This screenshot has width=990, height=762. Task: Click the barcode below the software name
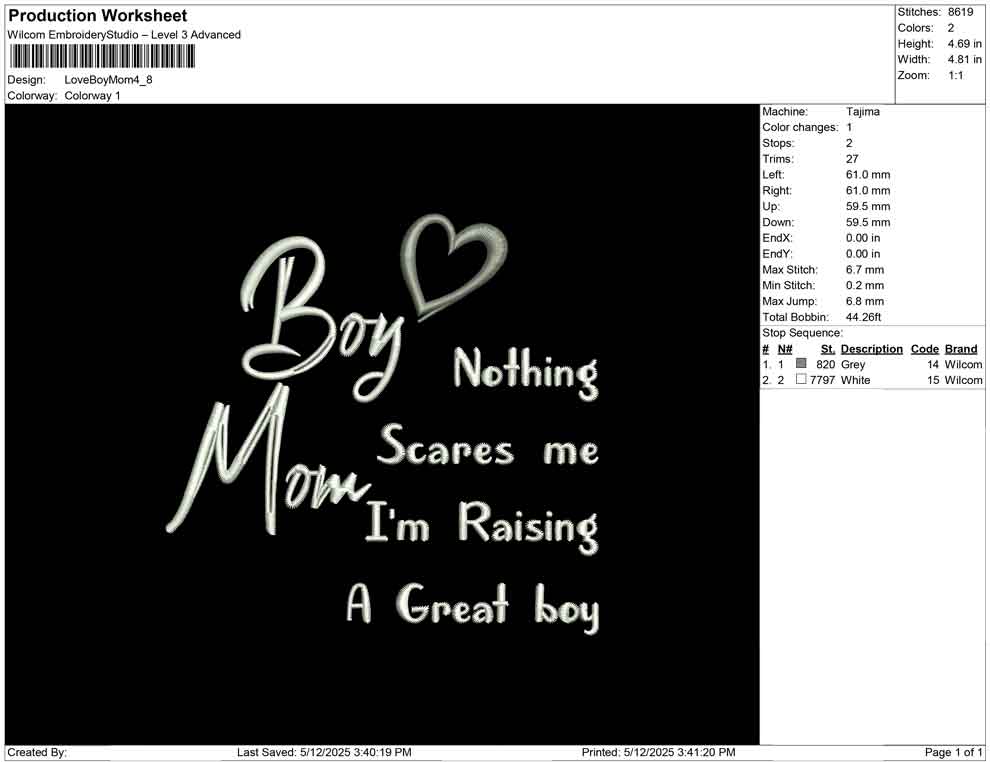tap(102, 56)
